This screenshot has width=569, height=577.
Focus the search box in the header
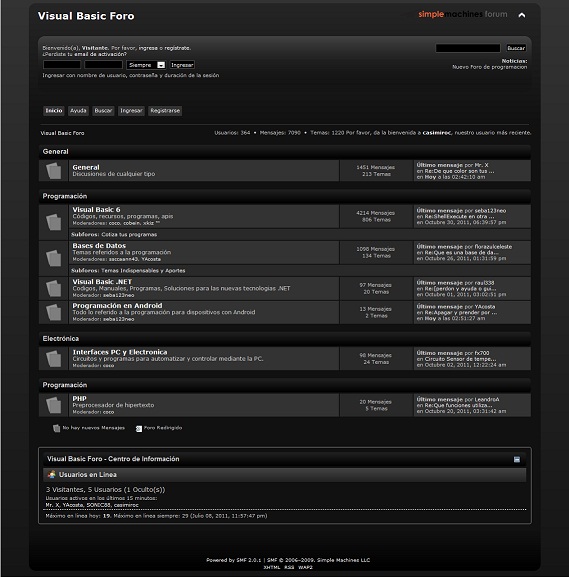point(468,48)
